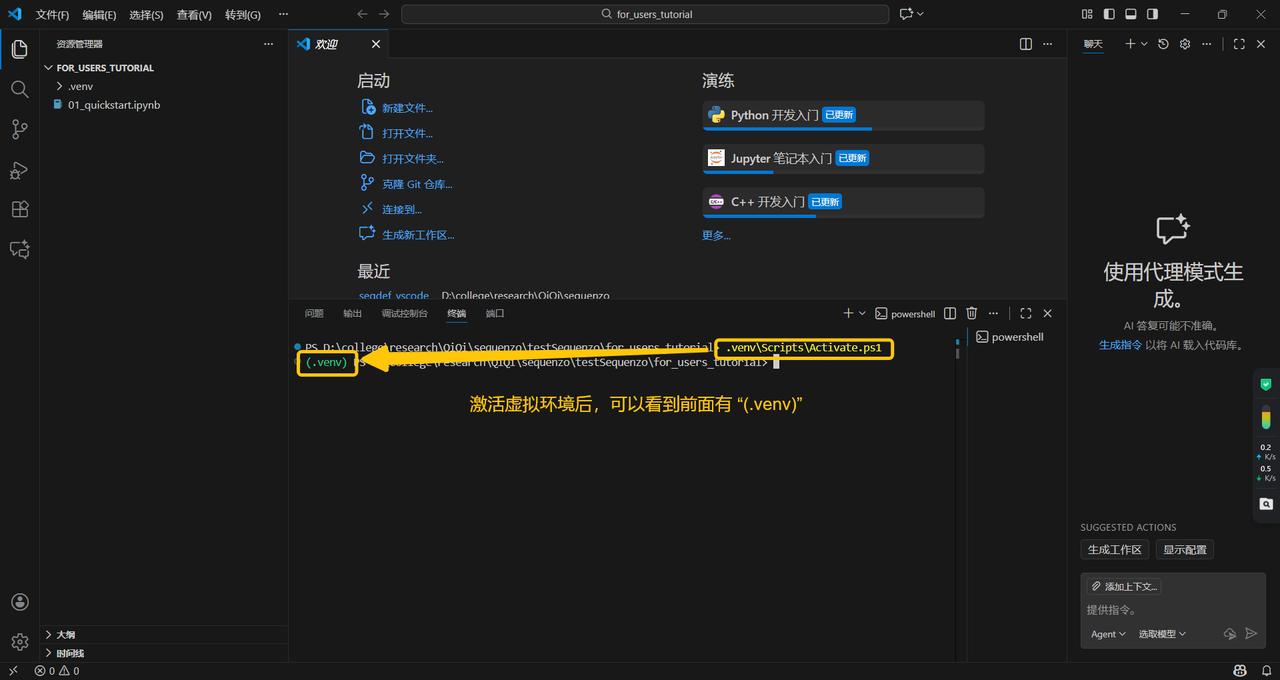Split the terminal panel

pos(950,314)
